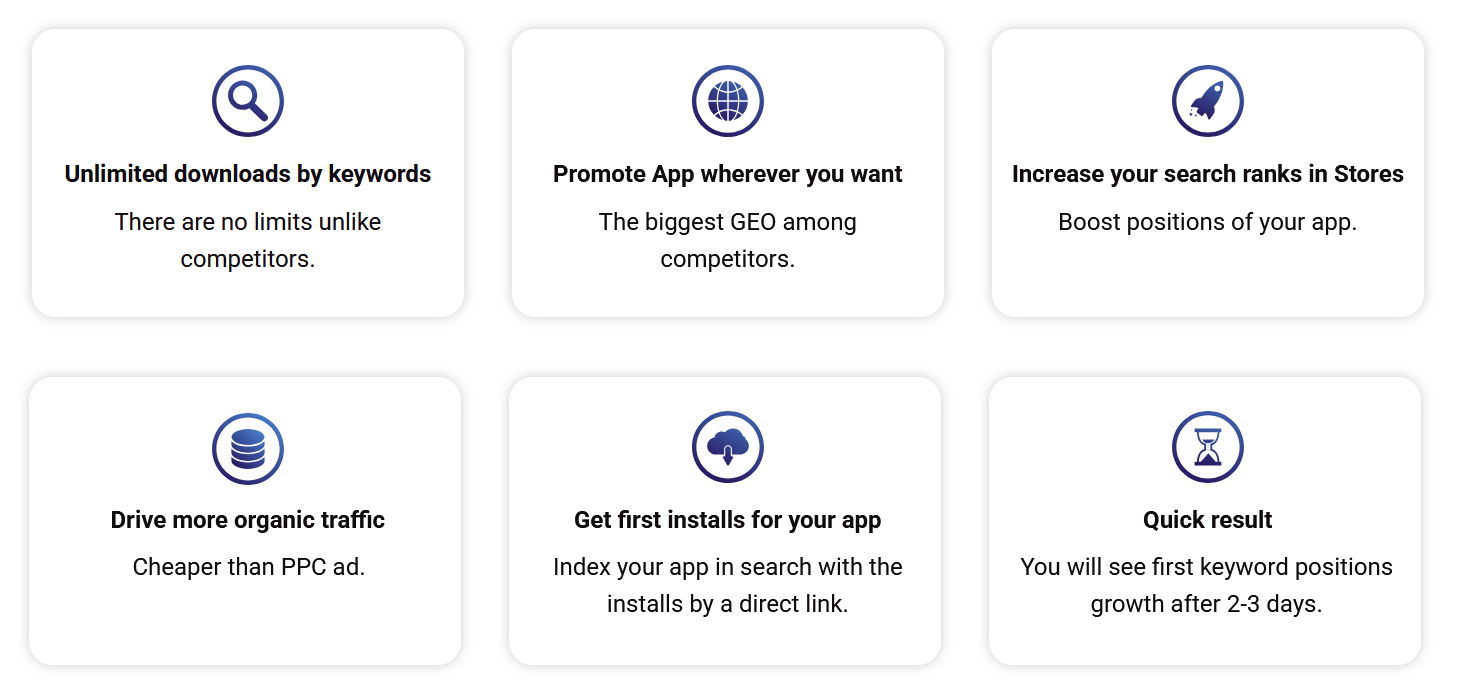This screenshot has width=1457, height=695.
Task: Click the database coins stack icon
Action: coord(247,449)
